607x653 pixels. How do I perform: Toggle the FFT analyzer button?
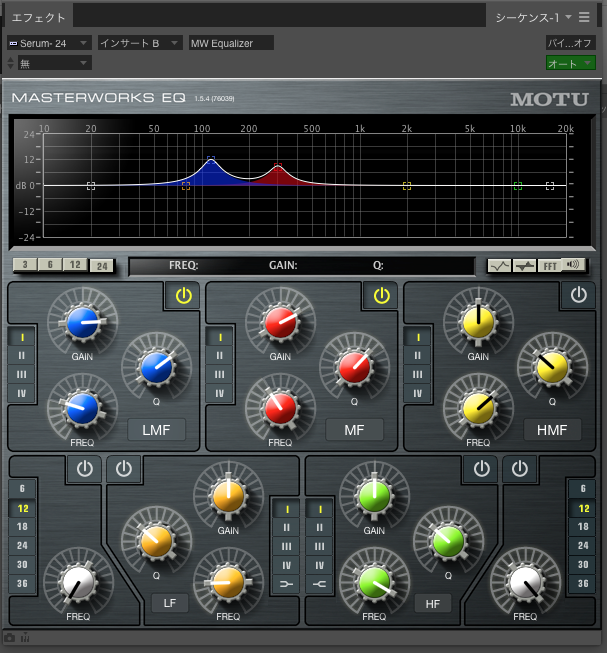pos(550,265)
